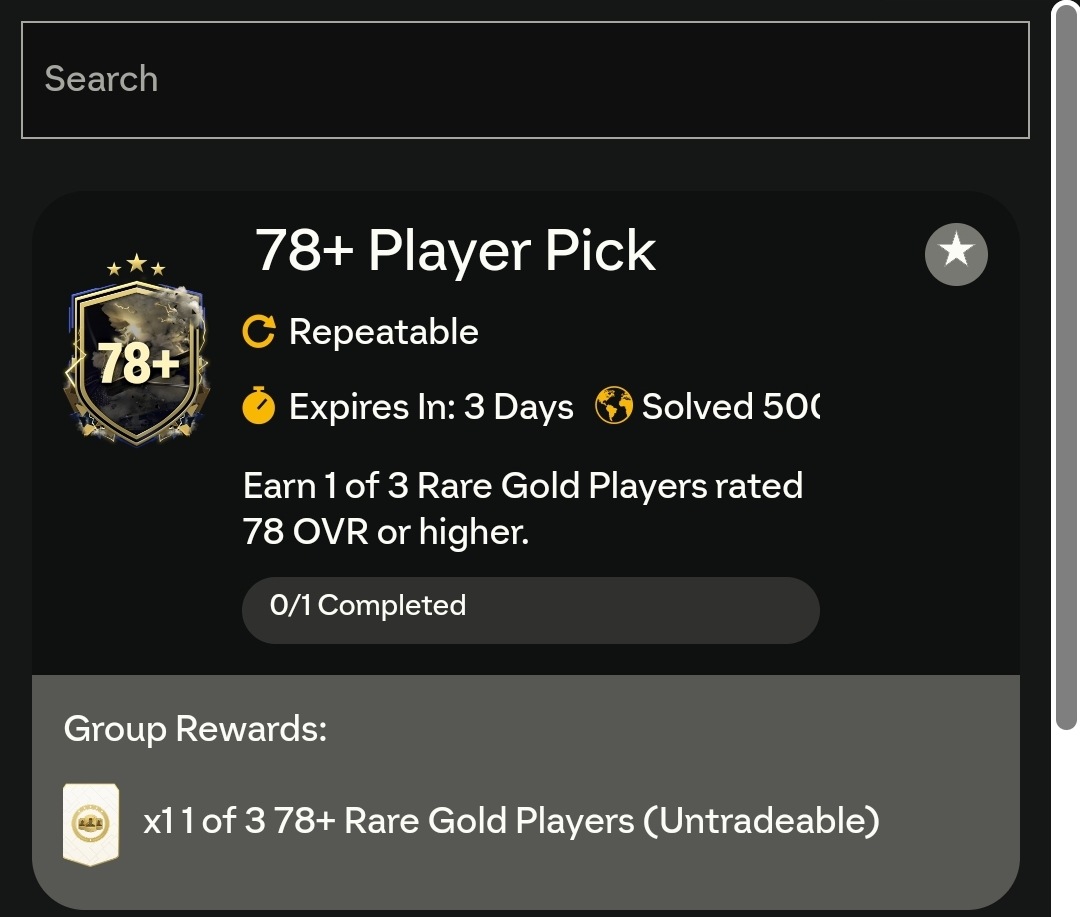
Task: Toggle the favorite star button
Action: click(x=956, y=254)
